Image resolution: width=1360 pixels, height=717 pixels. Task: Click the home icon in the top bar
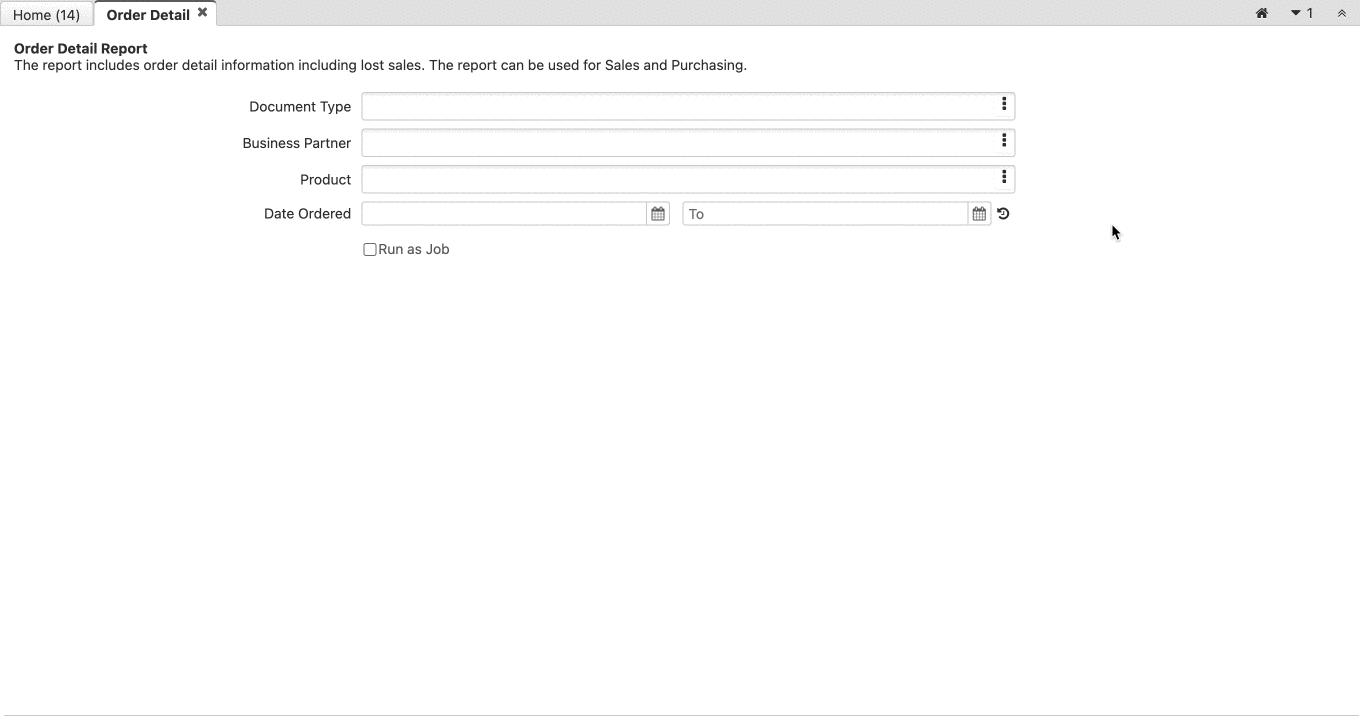[x=1261, y=13]
